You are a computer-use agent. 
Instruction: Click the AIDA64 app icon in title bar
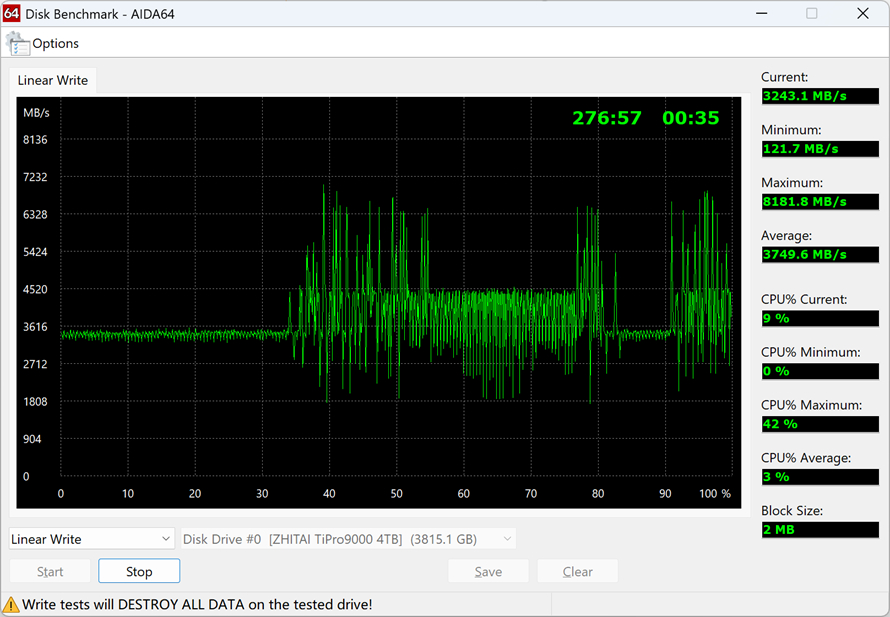[11, 13]
